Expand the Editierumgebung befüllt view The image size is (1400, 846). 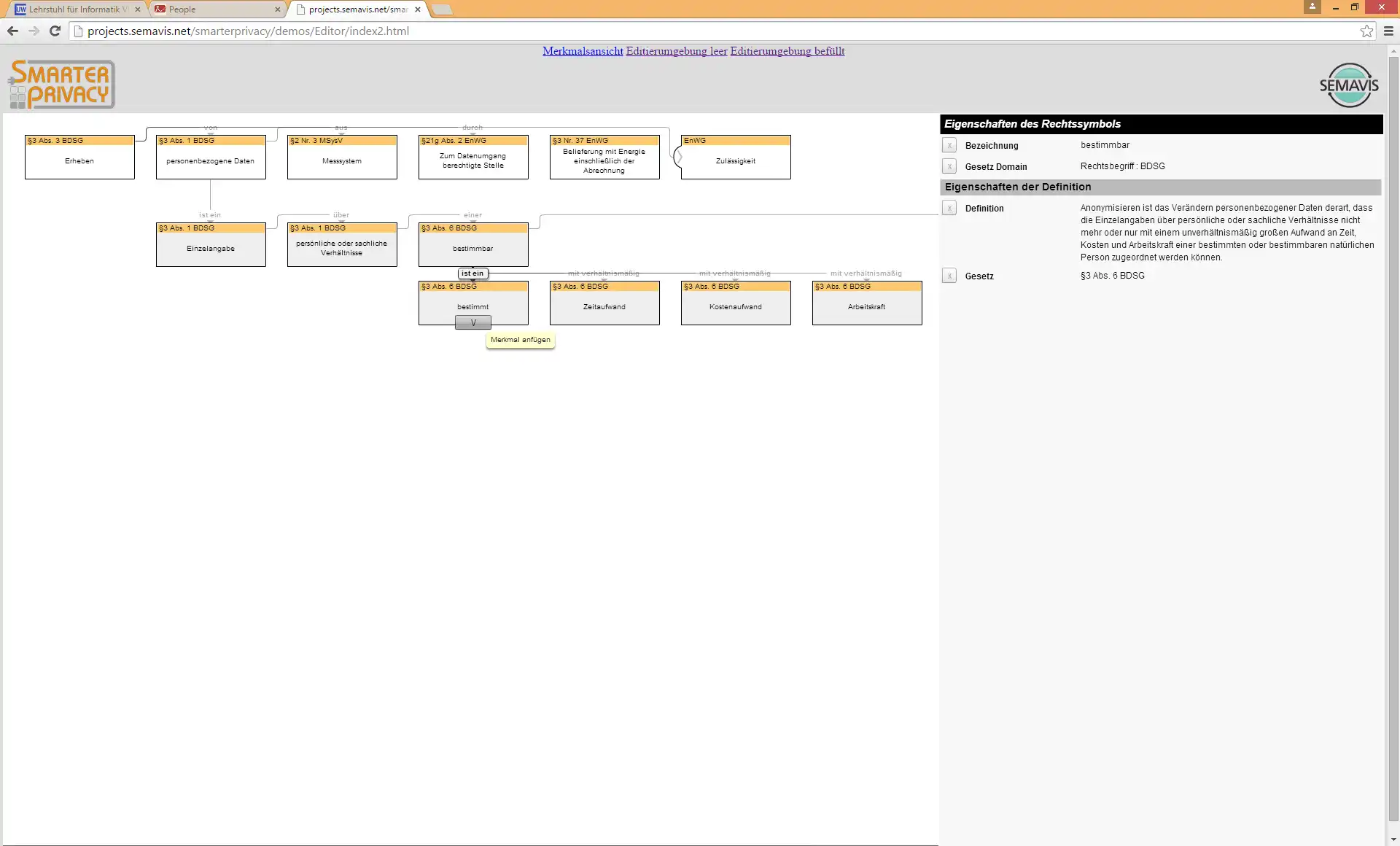coord(786,51)
